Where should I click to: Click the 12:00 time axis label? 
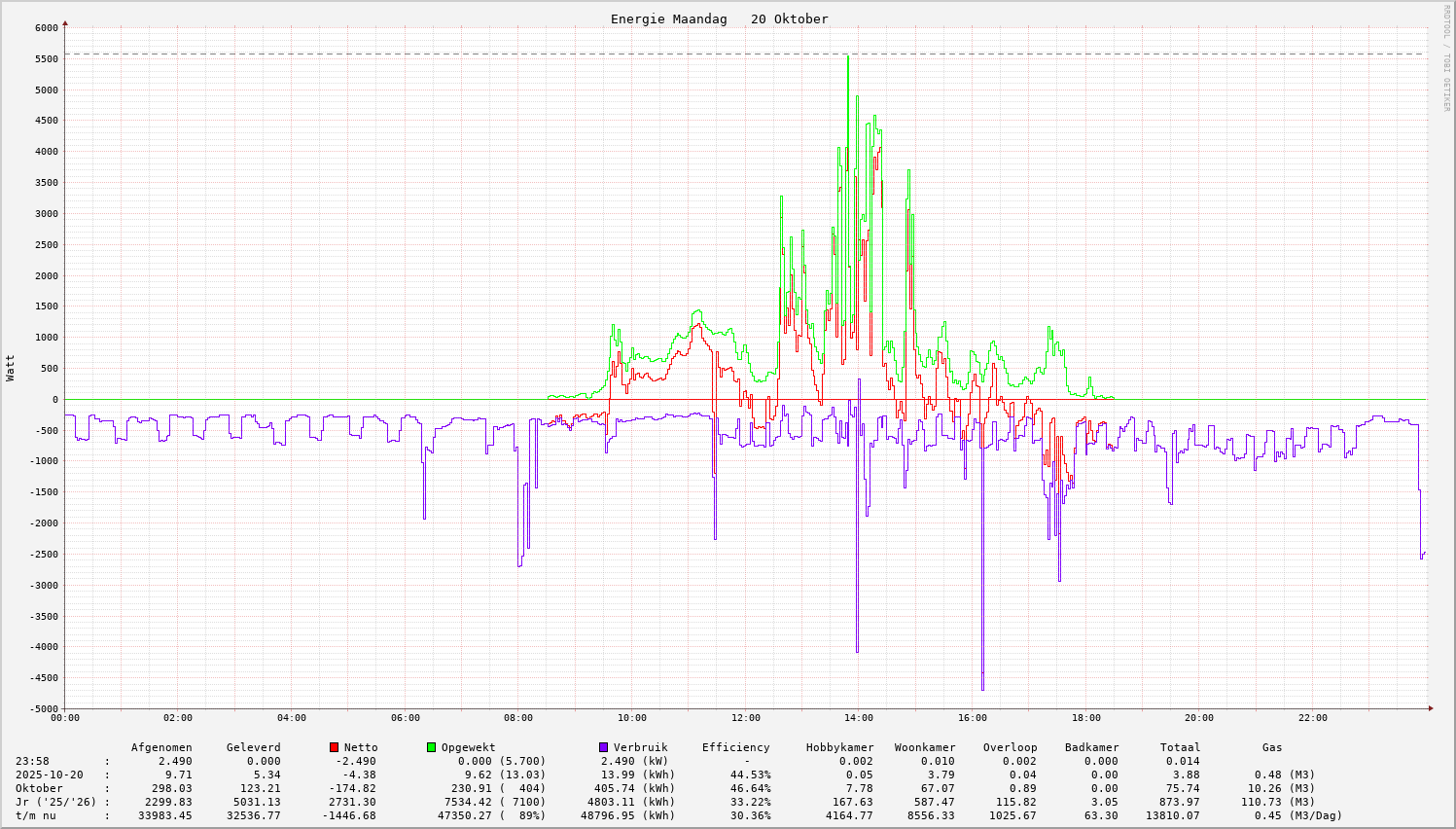(745, 718)
